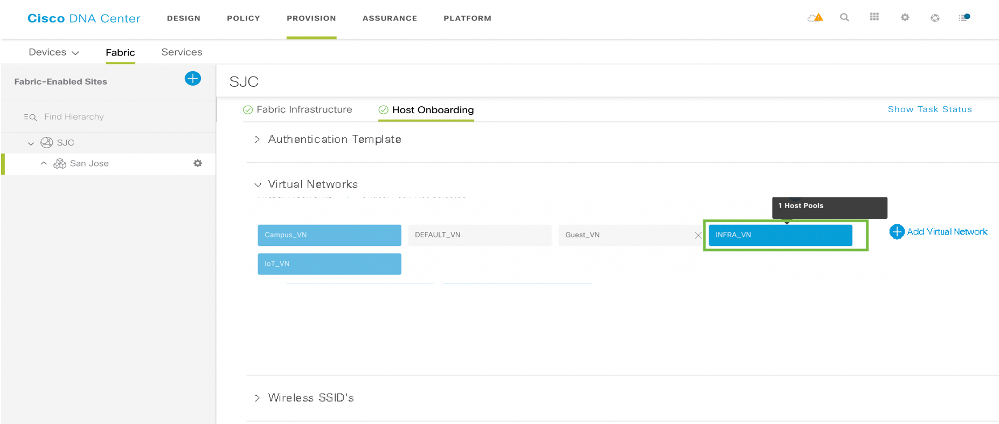999x424 pixels.
Task: Click the X on Guest_VN
Action: pos(698,235)
